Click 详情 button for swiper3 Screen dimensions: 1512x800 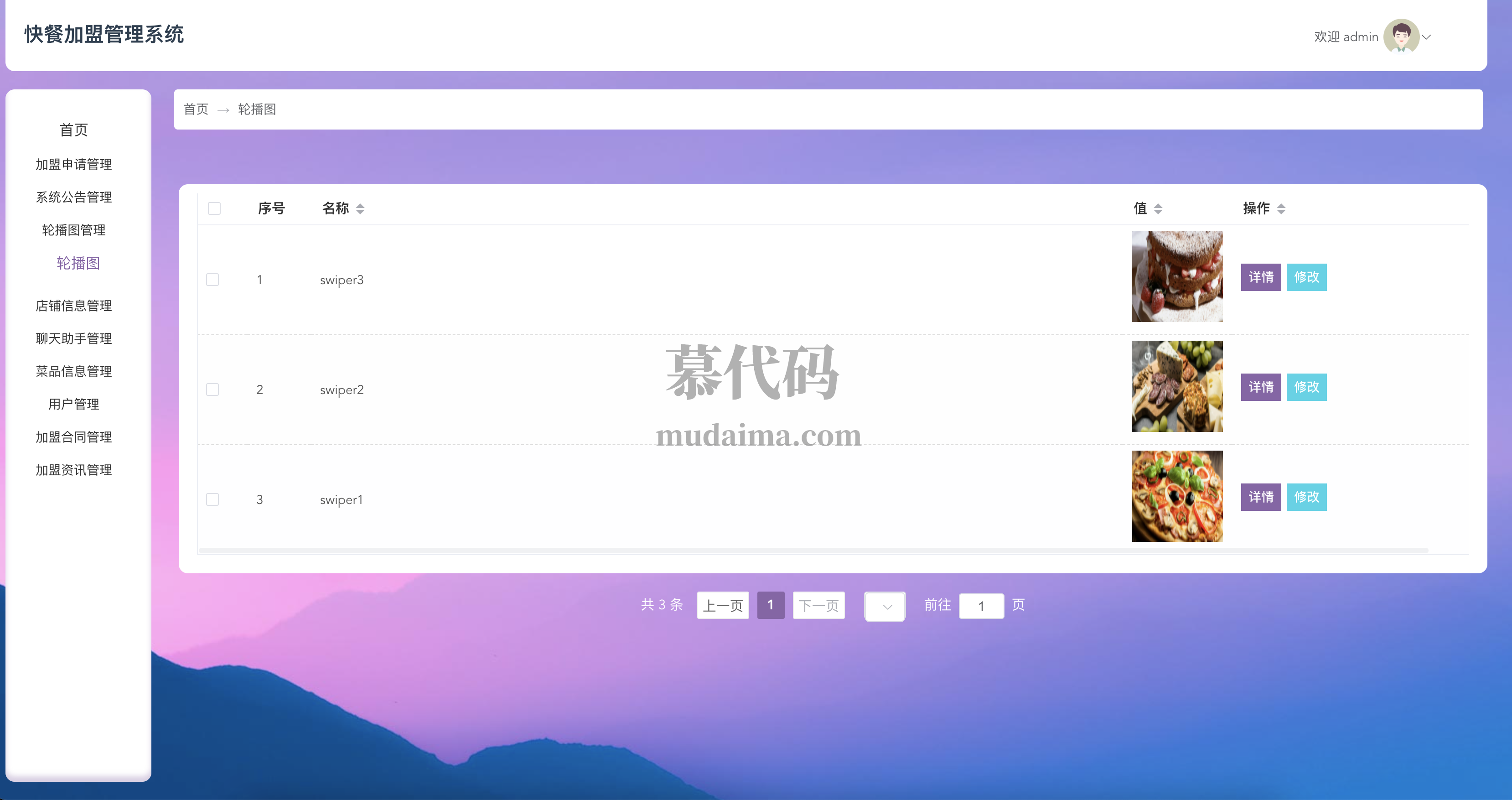click(x=1260, y=277)
